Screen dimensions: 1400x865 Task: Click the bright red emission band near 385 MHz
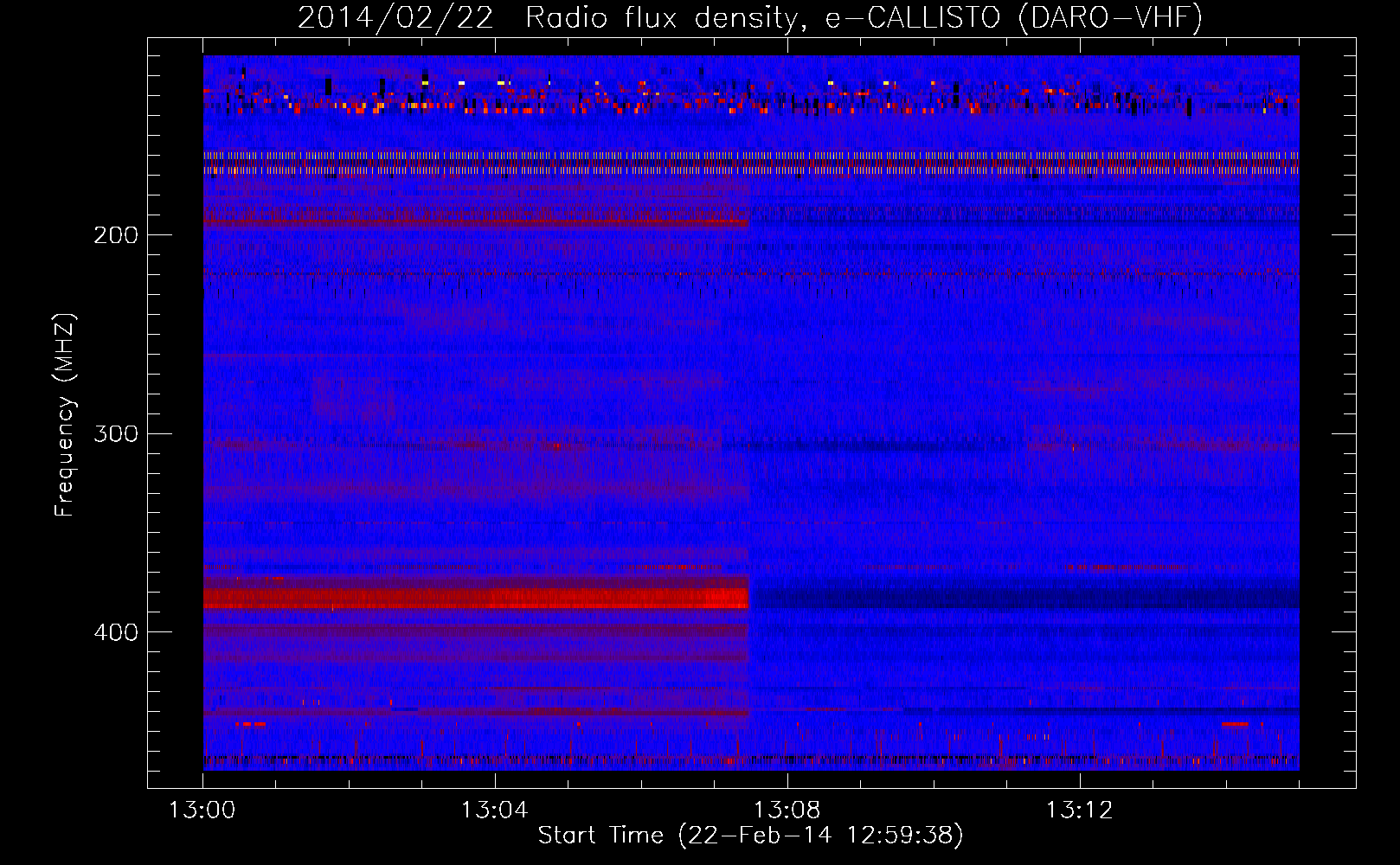click(476, 598)
